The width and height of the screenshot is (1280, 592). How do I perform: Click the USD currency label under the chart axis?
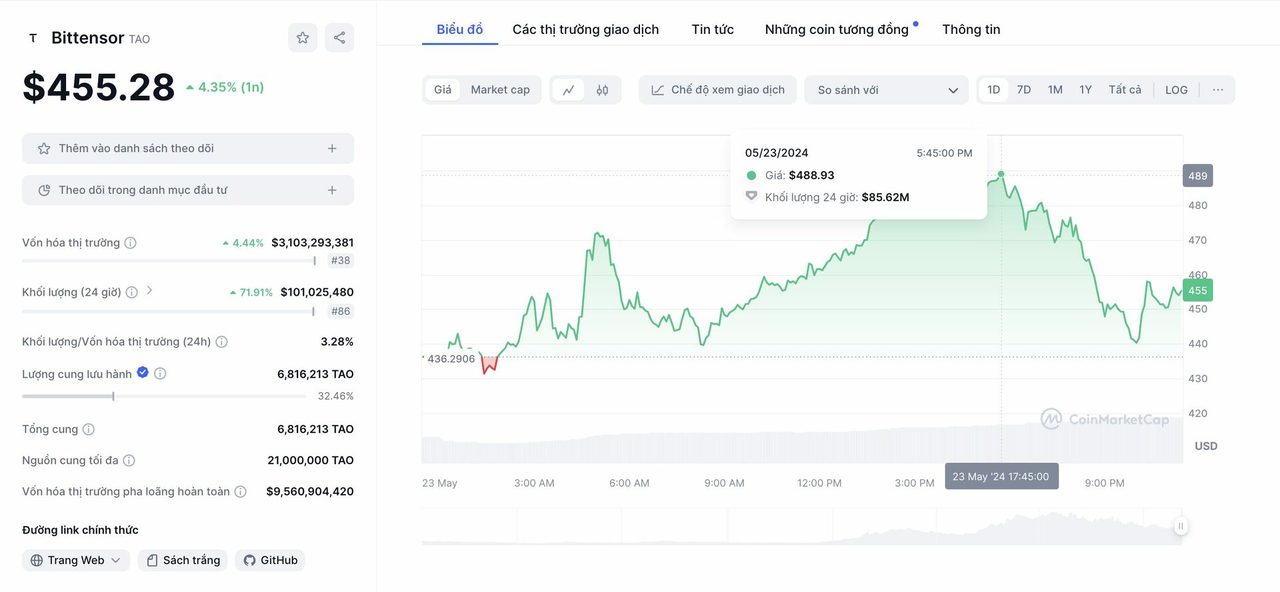[x=1206, y=446]
